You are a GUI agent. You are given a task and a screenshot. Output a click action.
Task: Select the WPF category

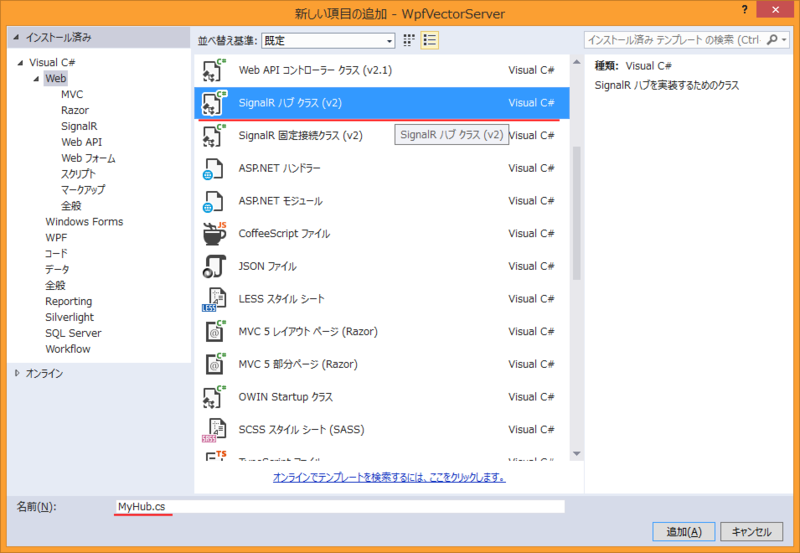[x=56, y=238]
